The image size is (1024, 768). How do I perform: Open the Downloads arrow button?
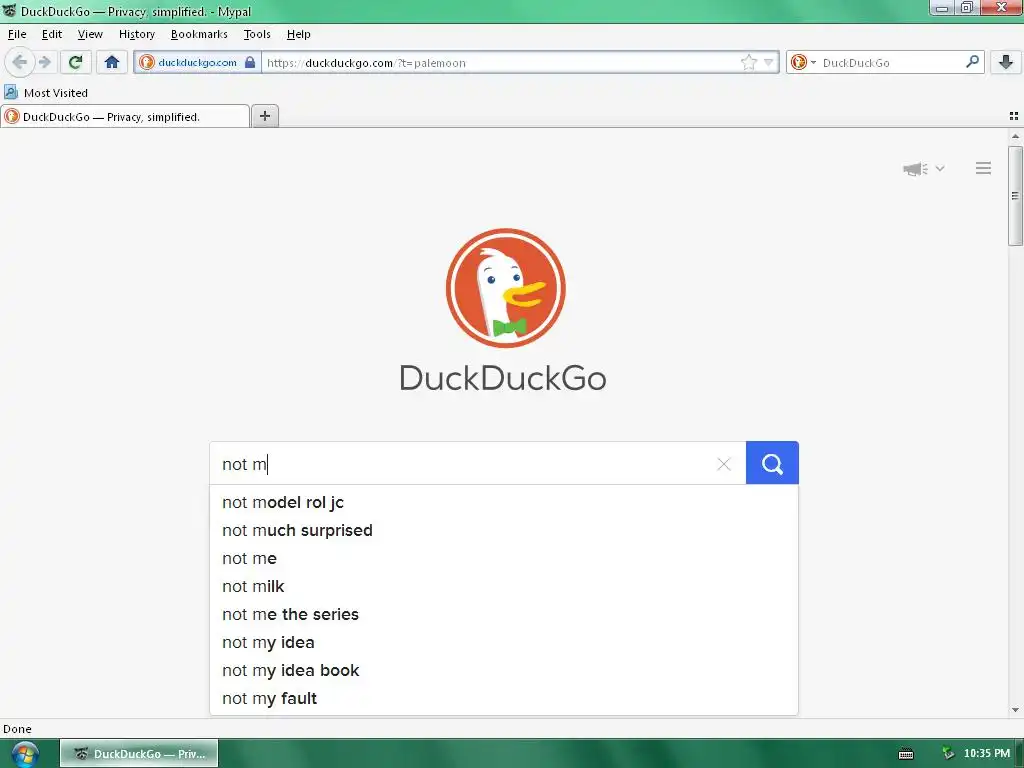coord(1006,62)
